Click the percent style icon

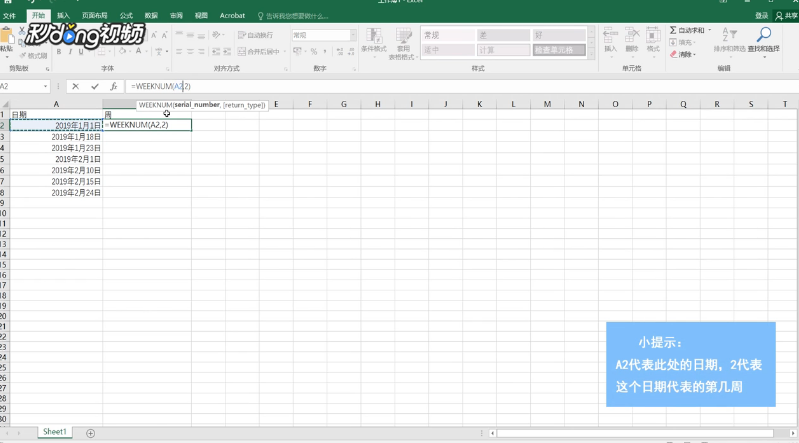(x=314, y=51)
